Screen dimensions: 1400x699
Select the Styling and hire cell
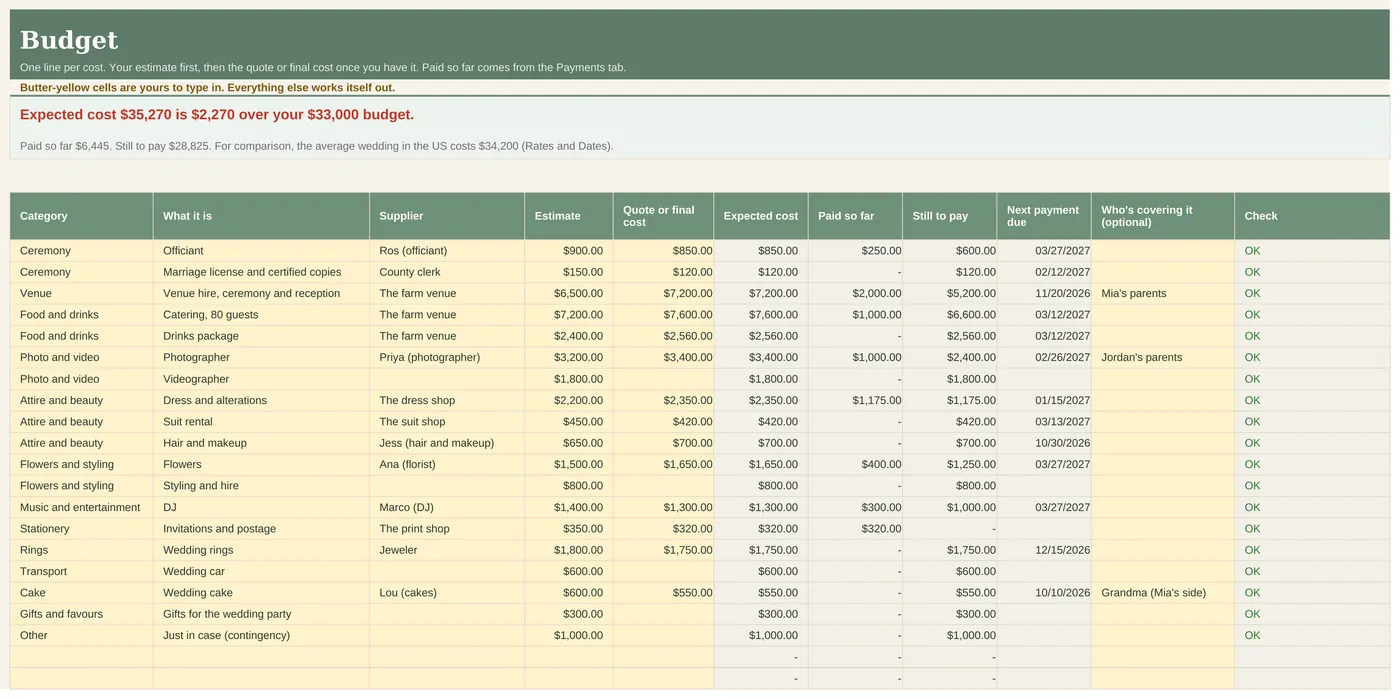(261, 486)
